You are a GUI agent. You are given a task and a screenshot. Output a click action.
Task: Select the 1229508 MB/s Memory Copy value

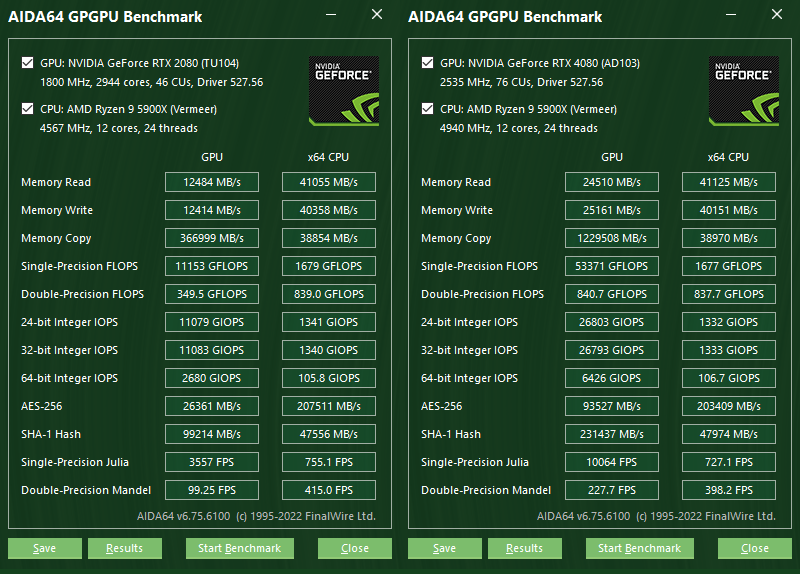click(612, 238)
